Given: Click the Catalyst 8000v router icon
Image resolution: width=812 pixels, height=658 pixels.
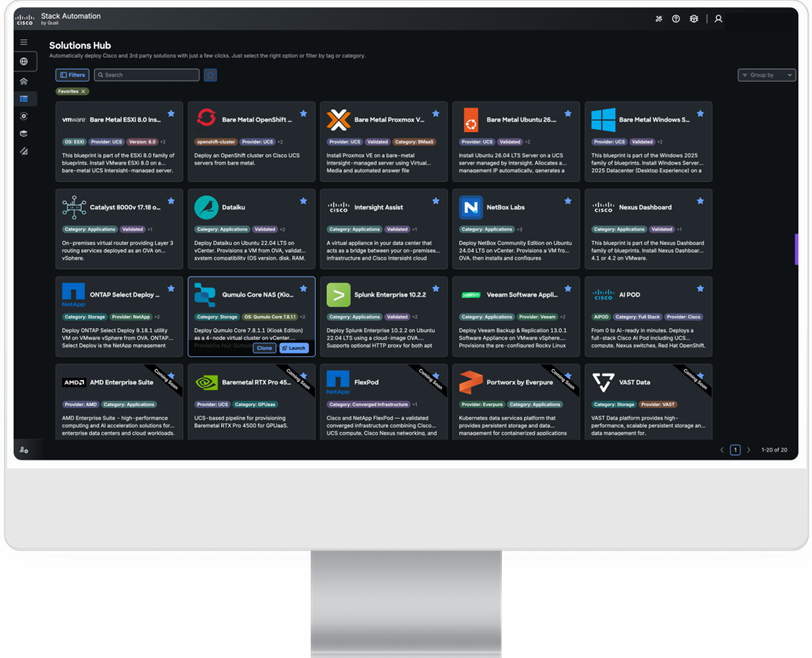Looking at the screenshot, I should click(x=74, y=207).
